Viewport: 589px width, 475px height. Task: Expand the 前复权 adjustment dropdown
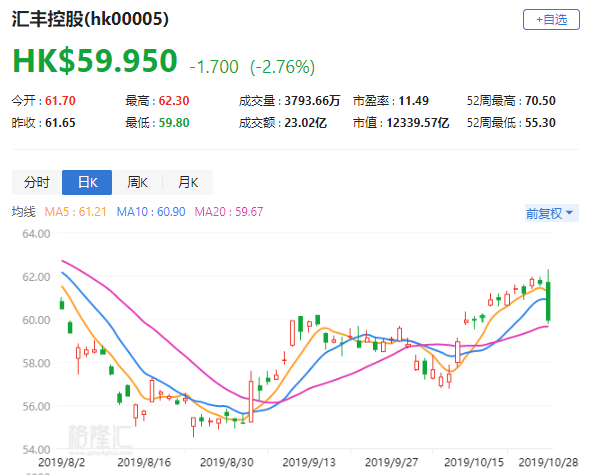[551, 213]
